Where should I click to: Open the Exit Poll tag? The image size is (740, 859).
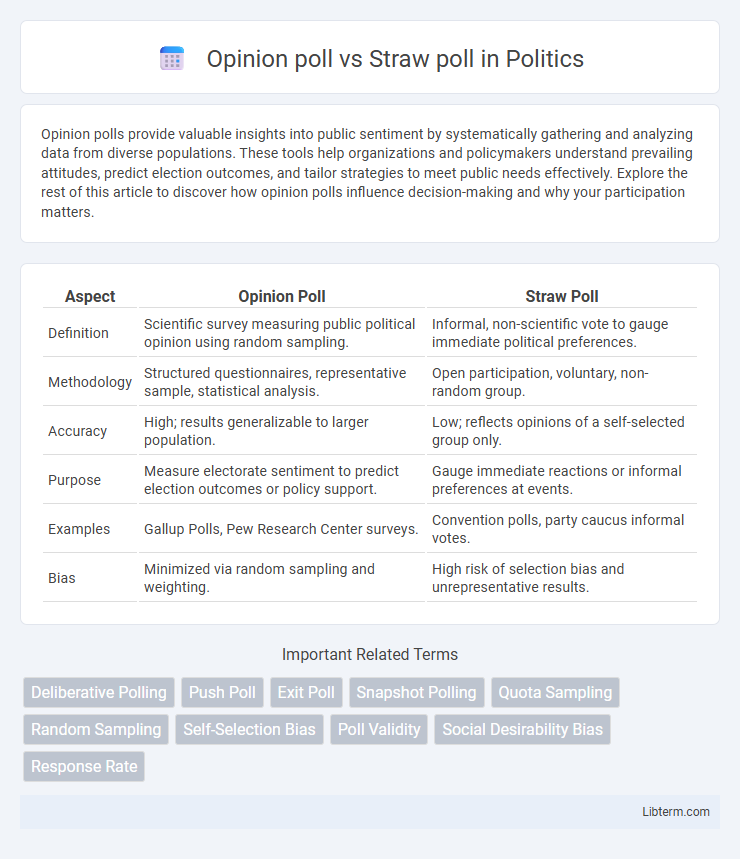306,692
